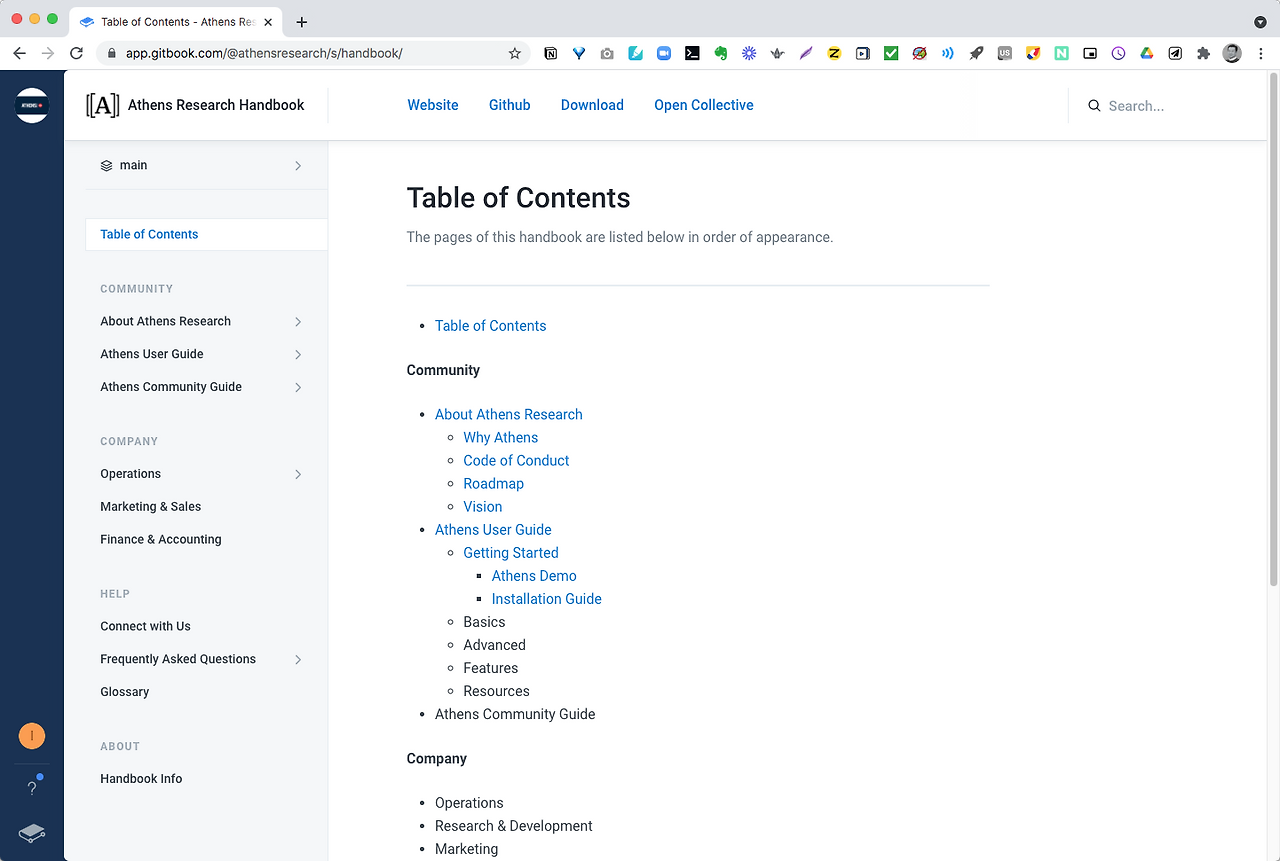This screenshot has height=861, width=1280.
Task: Open the Google Drive extension
Action: coord(1147,53)
